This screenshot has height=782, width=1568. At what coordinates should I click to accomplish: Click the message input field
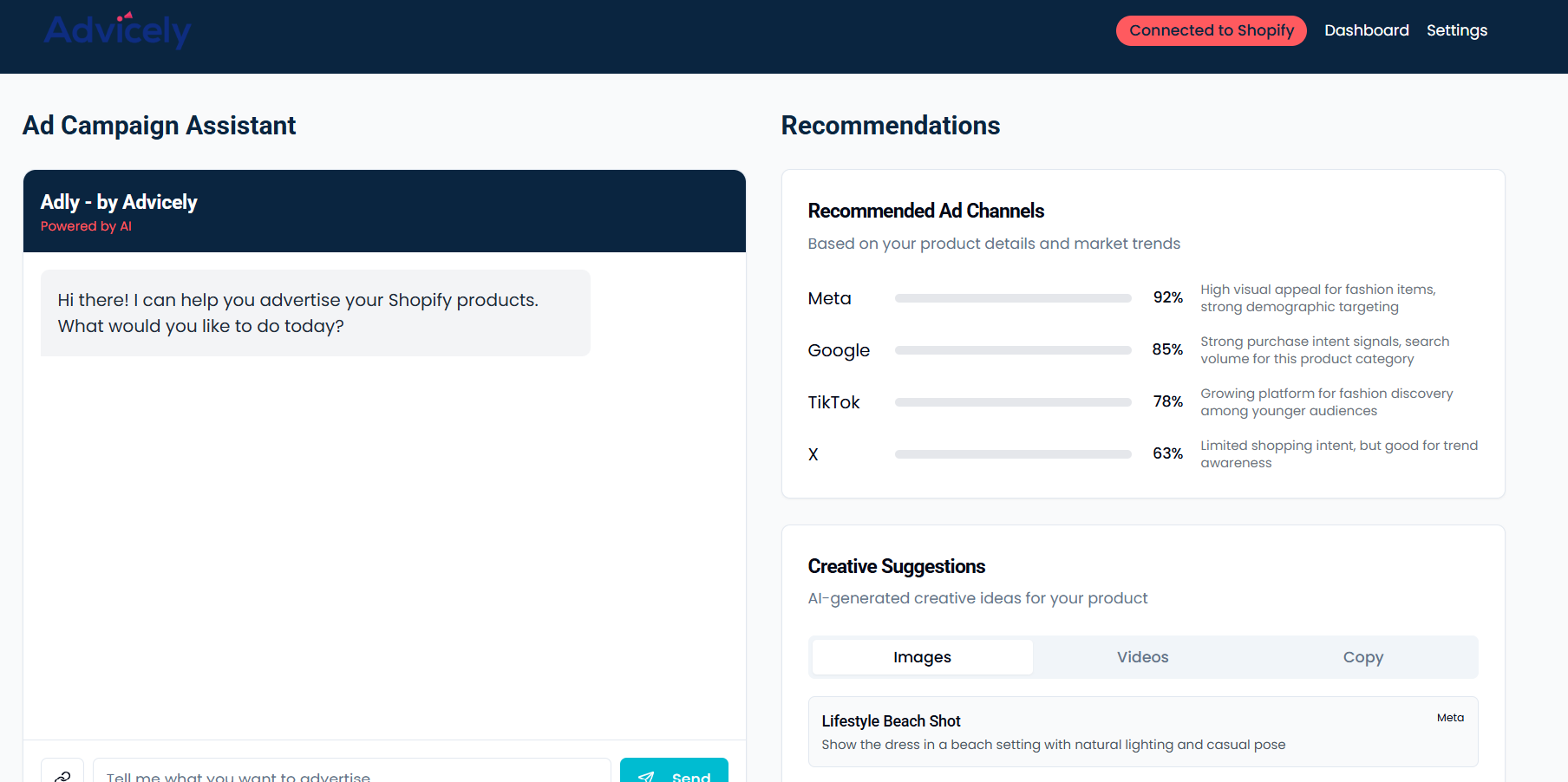click(x=351, y=773)
